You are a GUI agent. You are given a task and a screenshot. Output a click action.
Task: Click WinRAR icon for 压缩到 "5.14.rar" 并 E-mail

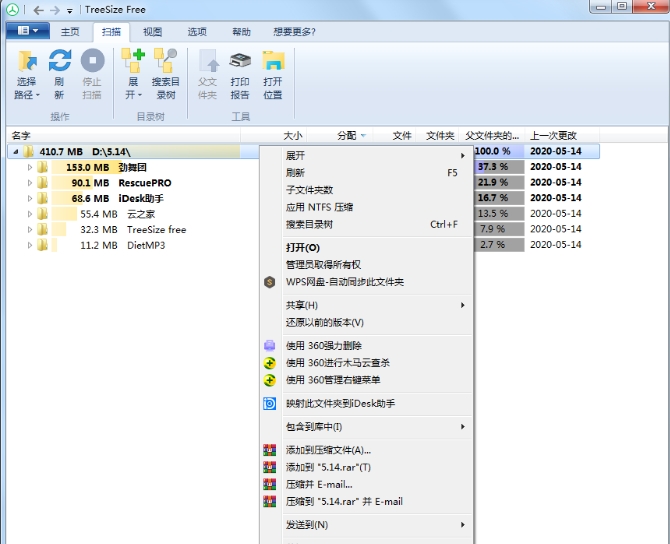click(x=270, y=501)
